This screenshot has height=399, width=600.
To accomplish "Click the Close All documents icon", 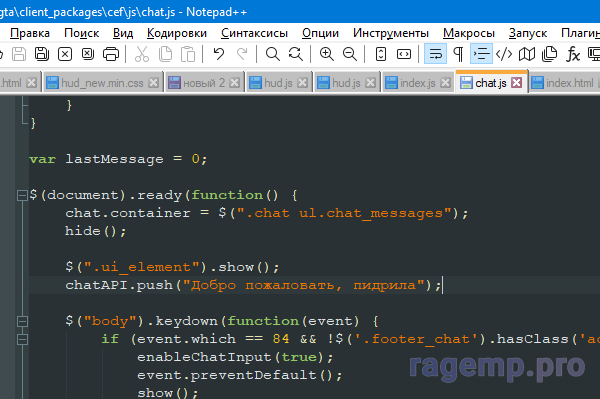I will 88,54.
